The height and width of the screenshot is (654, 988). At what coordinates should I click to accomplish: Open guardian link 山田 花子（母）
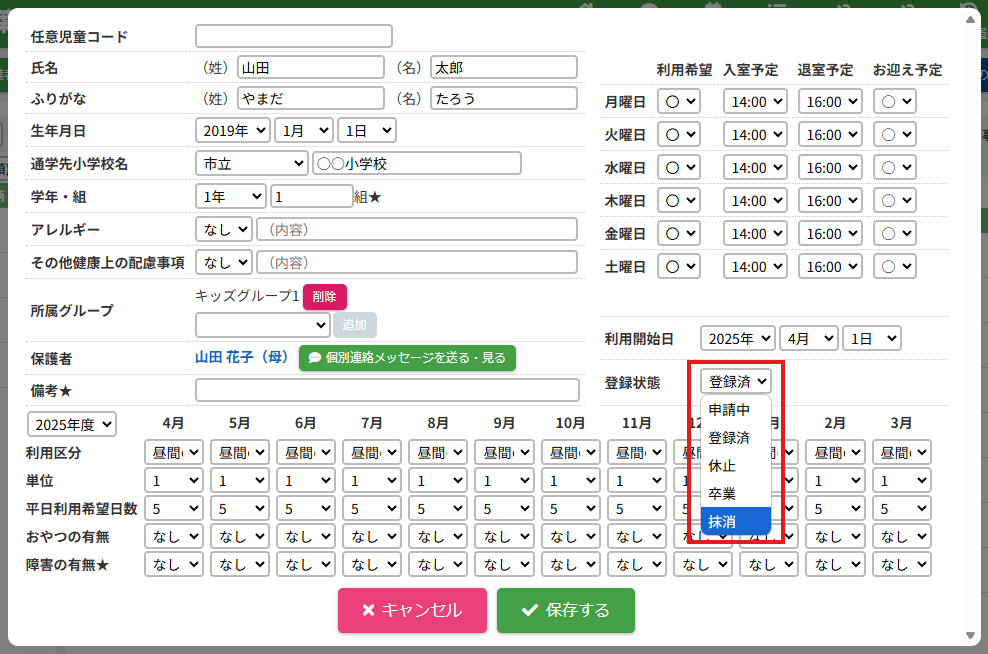point(242,357)
